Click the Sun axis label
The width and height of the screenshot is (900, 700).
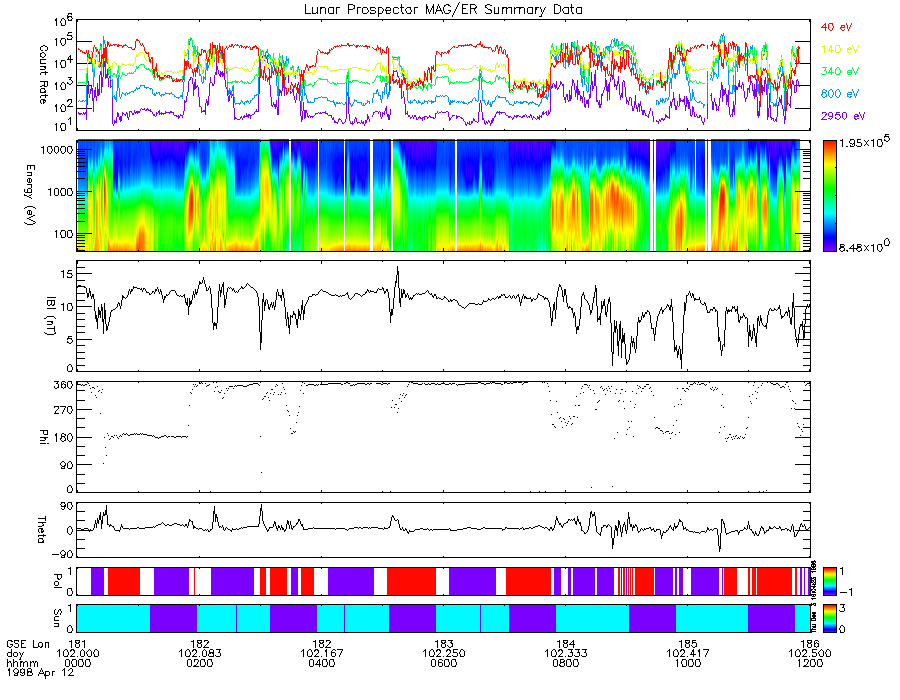[x=57, y=617]
